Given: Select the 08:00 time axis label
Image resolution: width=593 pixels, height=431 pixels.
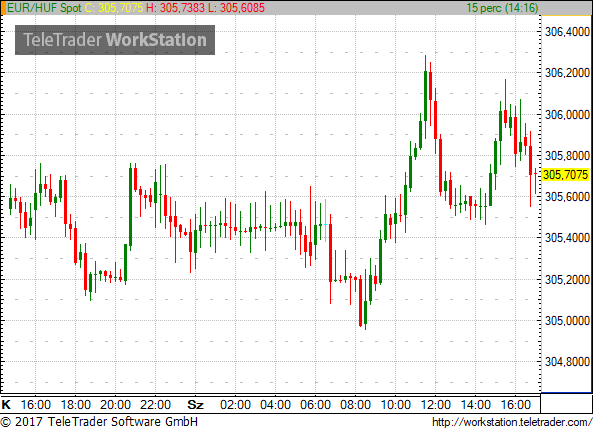Looking at the screenshot, I should 355,405.
